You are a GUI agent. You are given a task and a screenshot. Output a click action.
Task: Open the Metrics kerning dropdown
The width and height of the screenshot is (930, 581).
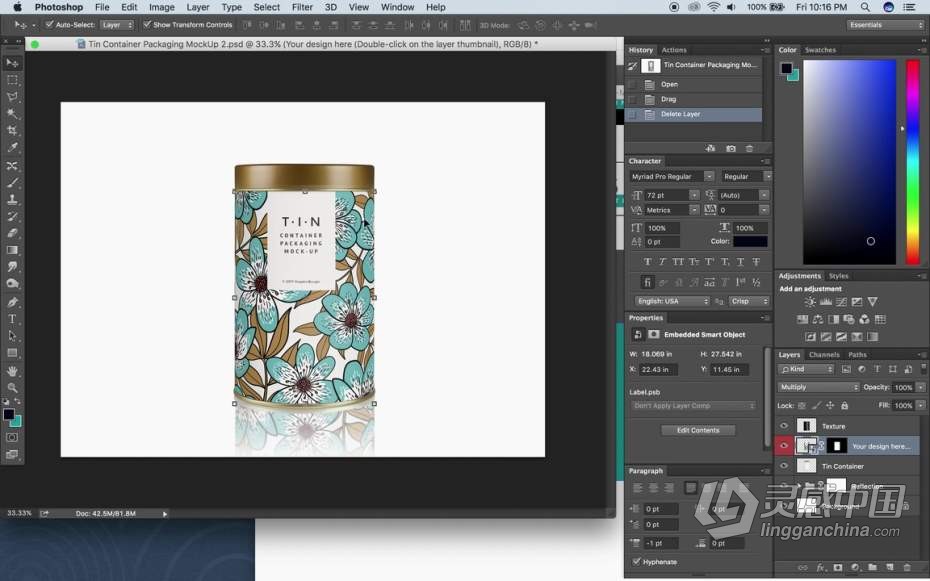click(695, 210)
